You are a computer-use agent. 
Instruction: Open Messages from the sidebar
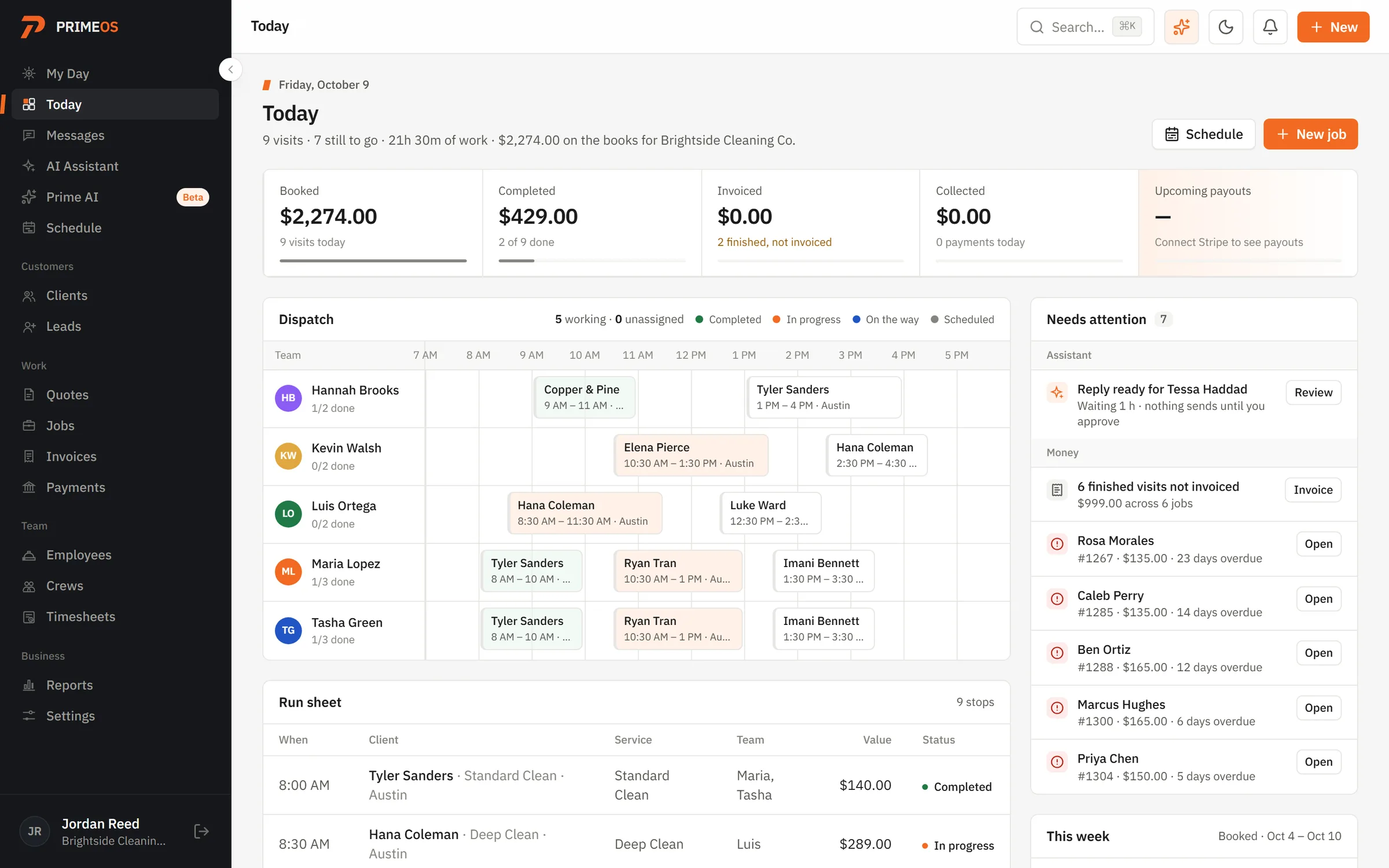(x=115, y=135)
